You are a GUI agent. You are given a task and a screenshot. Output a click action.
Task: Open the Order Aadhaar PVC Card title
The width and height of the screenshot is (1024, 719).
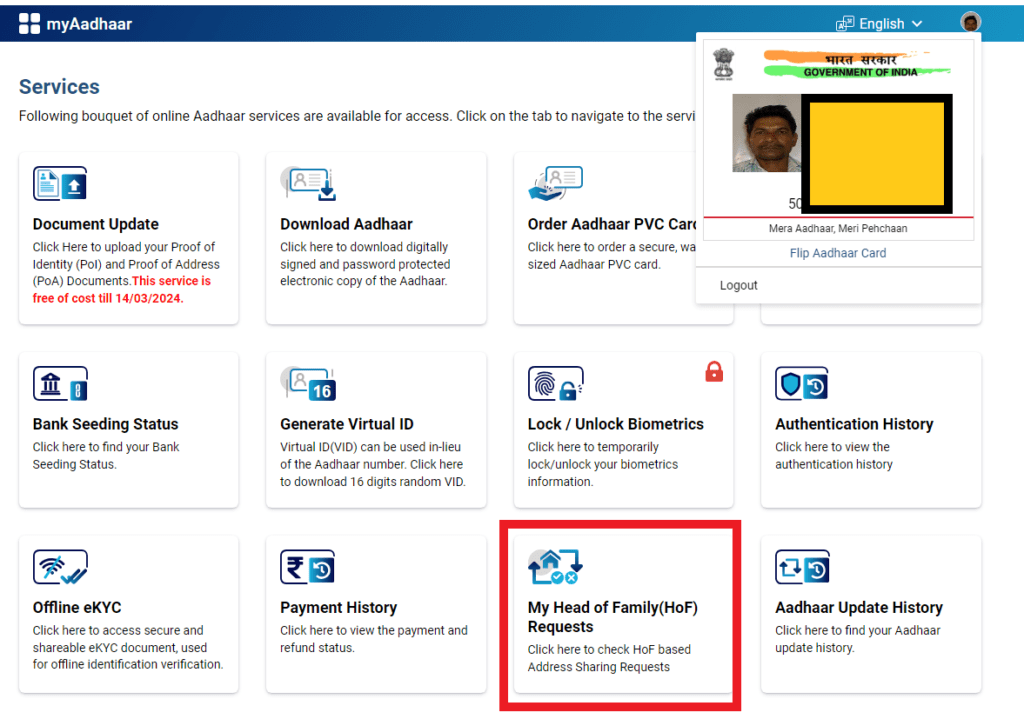pos(612,224)
